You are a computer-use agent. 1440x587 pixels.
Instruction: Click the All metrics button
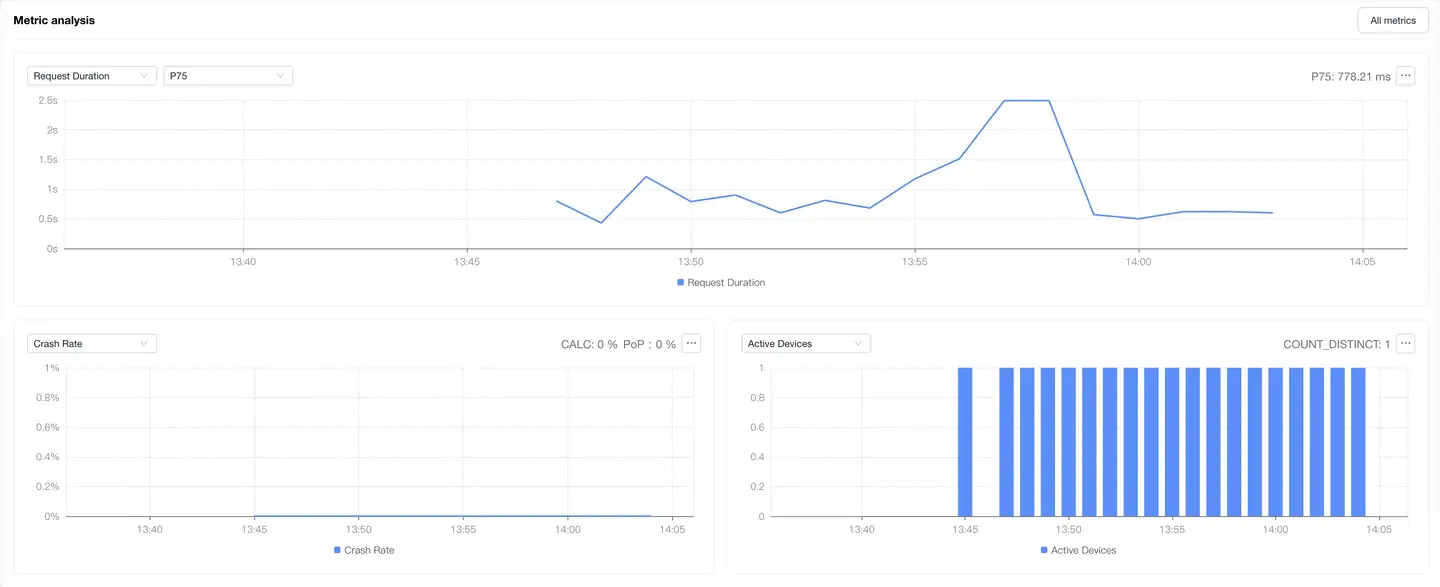1392,20
